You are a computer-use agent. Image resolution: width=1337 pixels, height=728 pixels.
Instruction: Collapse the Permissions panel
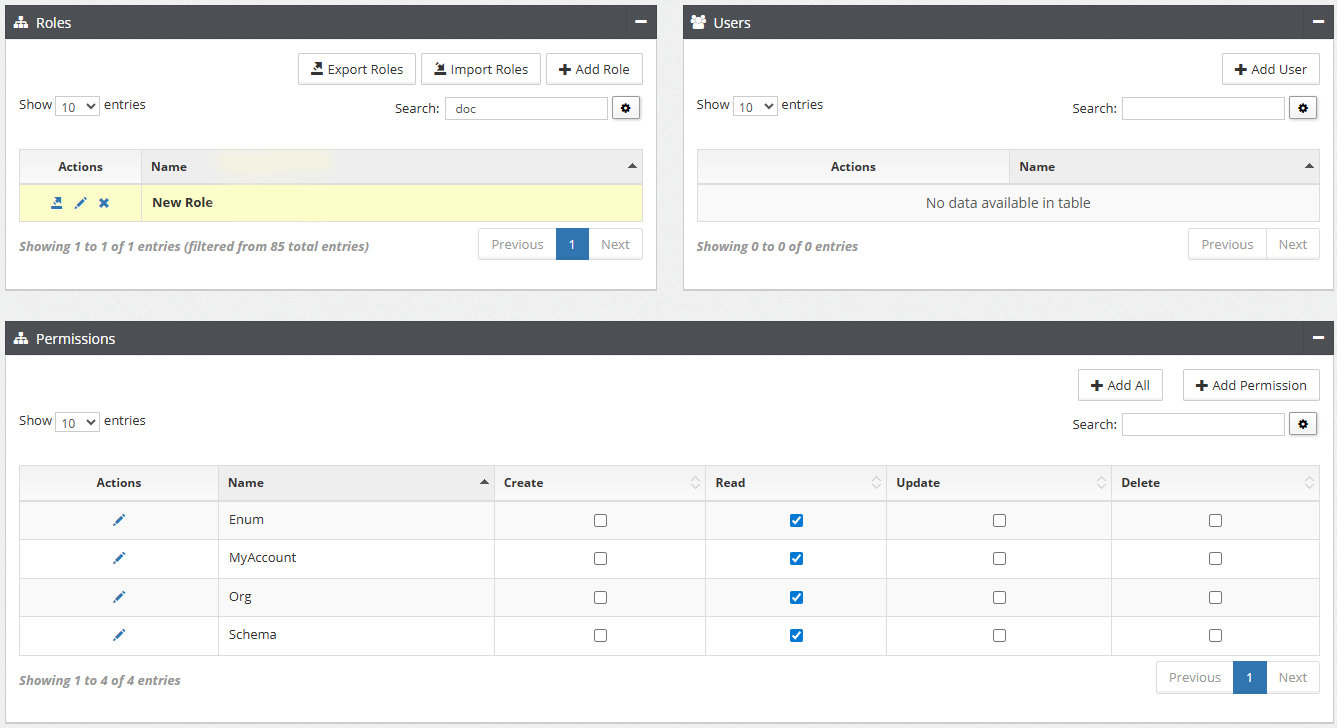1318,338
